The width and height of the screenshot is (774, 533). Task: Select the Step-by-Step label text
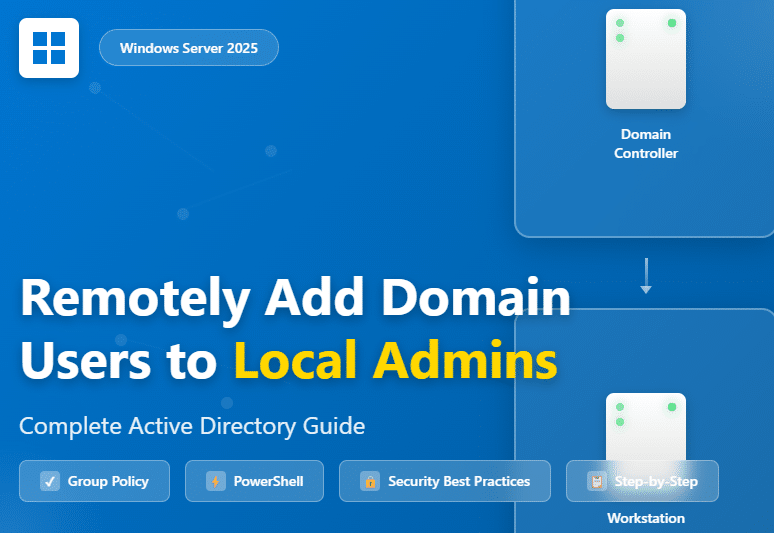tap(656, 481)
